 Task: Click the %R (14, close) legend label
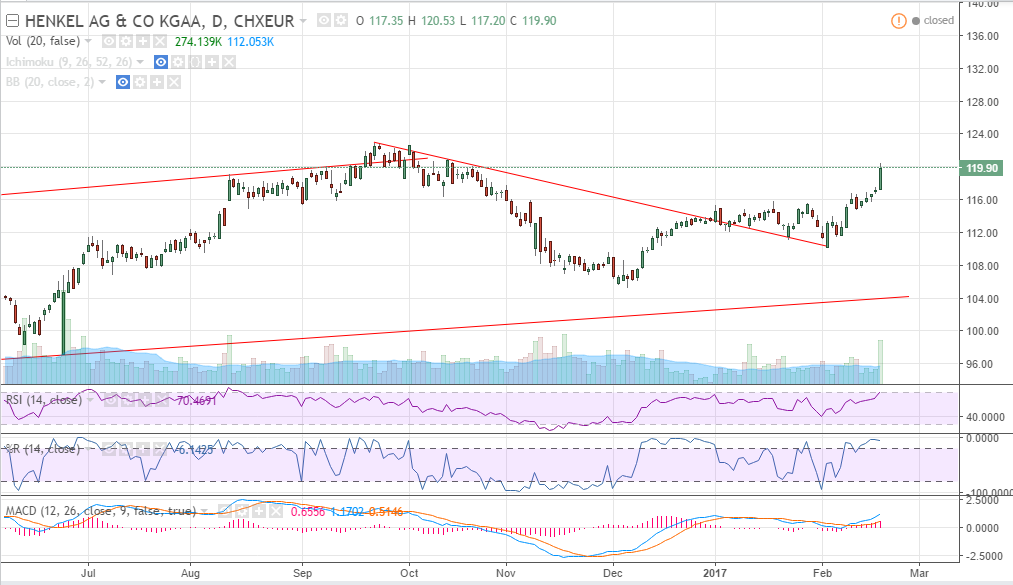[x=43, y=449]
